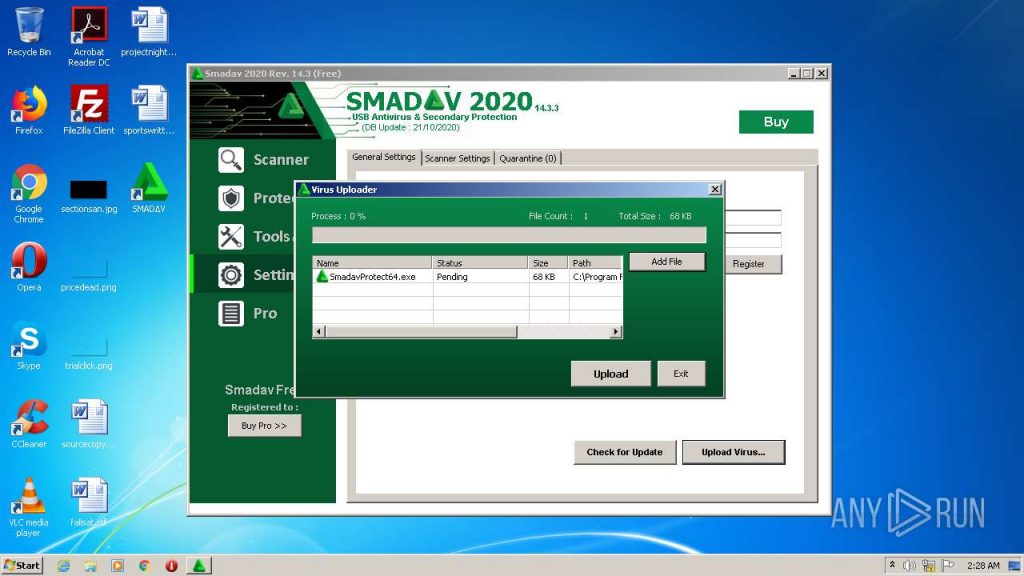Screen dimensions: 1024x576
Task: Click the upload progress bar showing 0%
Action: (x=508, y=234)
